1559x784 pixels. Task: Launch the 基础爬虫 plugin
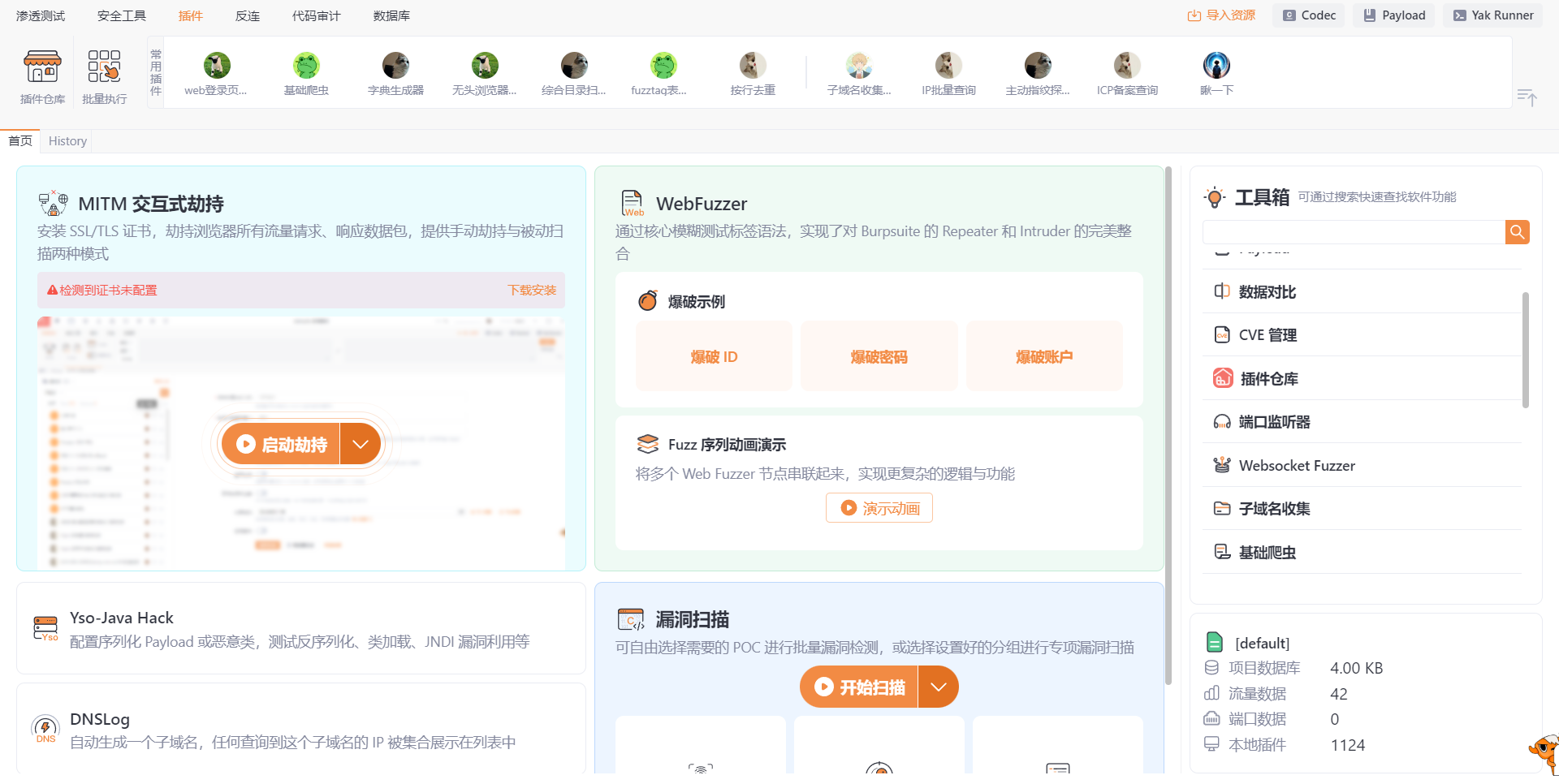305,73
